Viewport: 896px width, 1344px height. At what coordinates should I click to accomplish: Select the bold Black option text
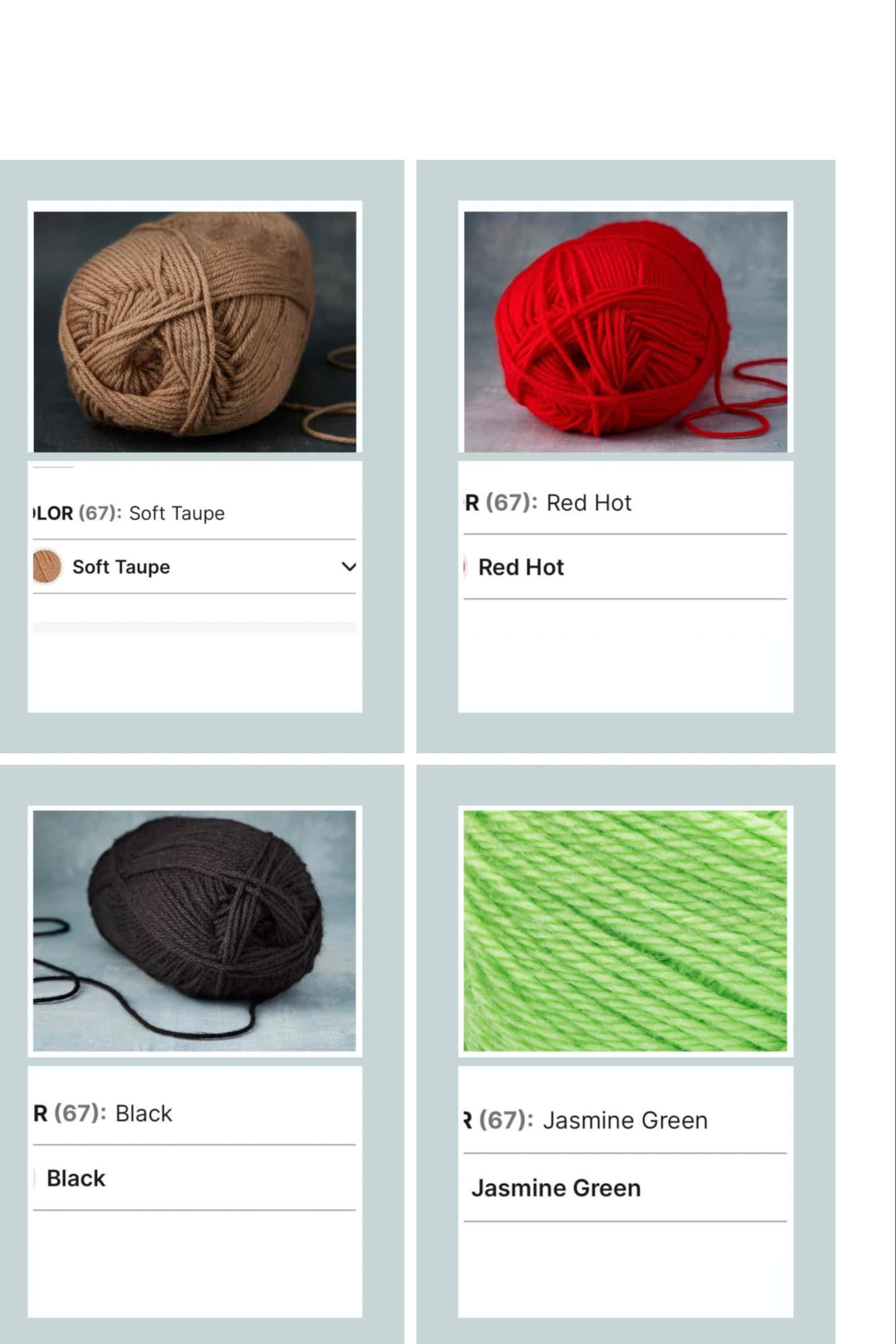(x=76, y=1179)
